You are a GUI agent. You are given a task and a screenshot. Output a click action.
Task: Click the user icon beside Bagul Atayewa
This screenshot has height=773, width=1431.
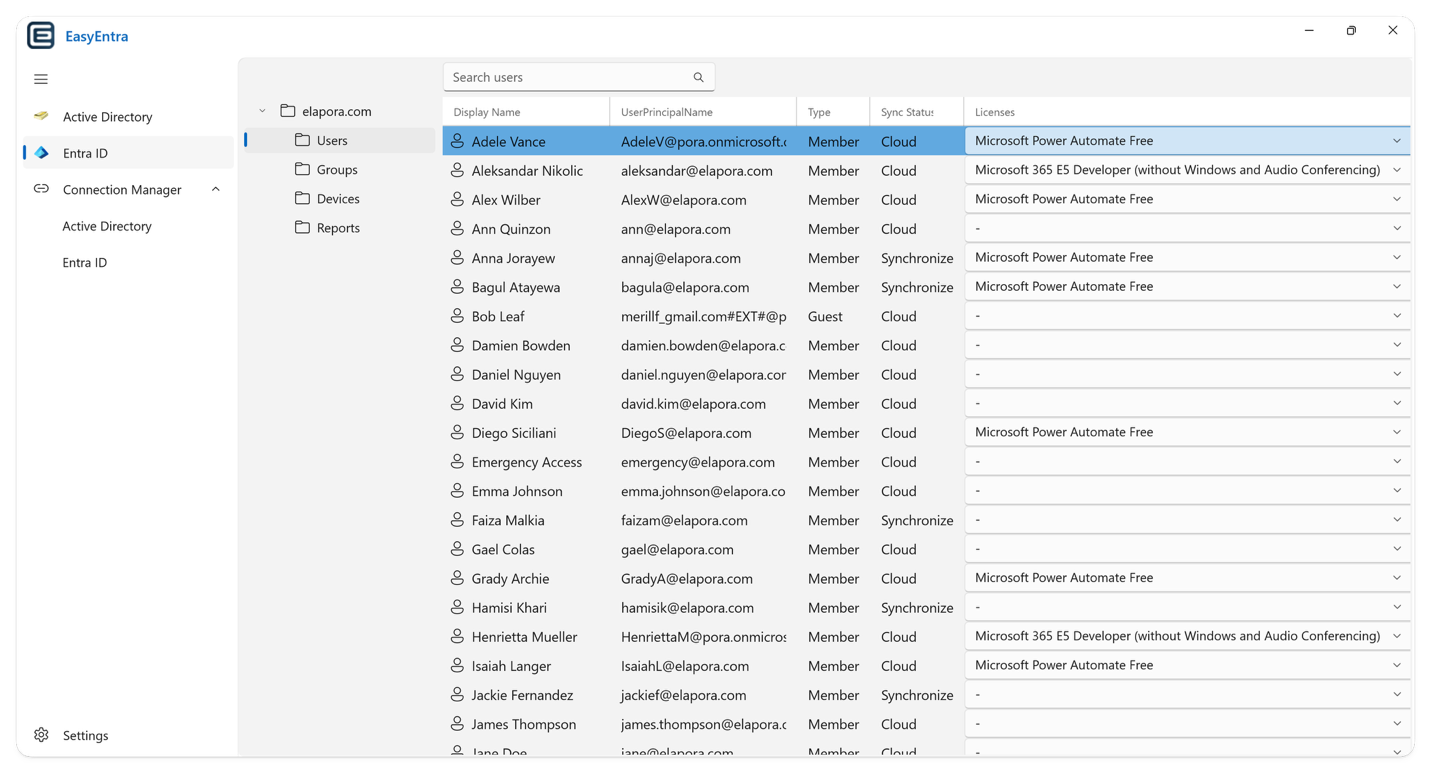coord(457,286)
